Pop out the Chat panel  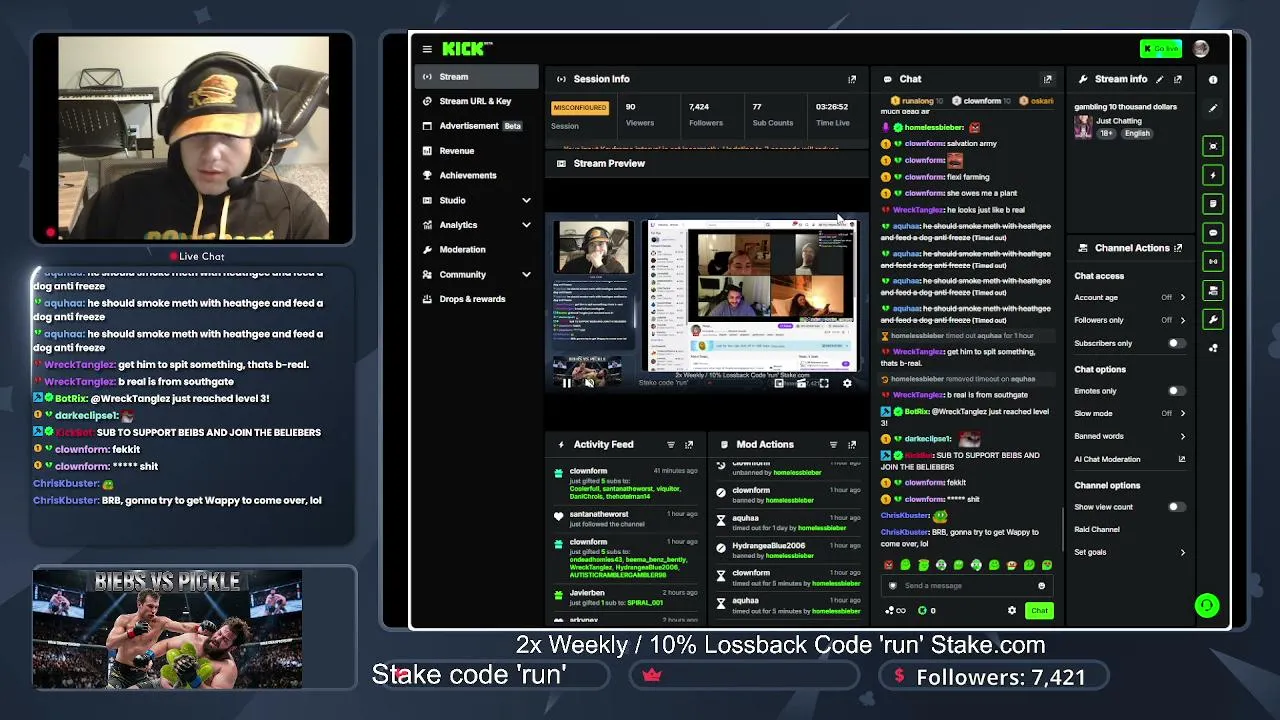click(x=1048, y=79)
